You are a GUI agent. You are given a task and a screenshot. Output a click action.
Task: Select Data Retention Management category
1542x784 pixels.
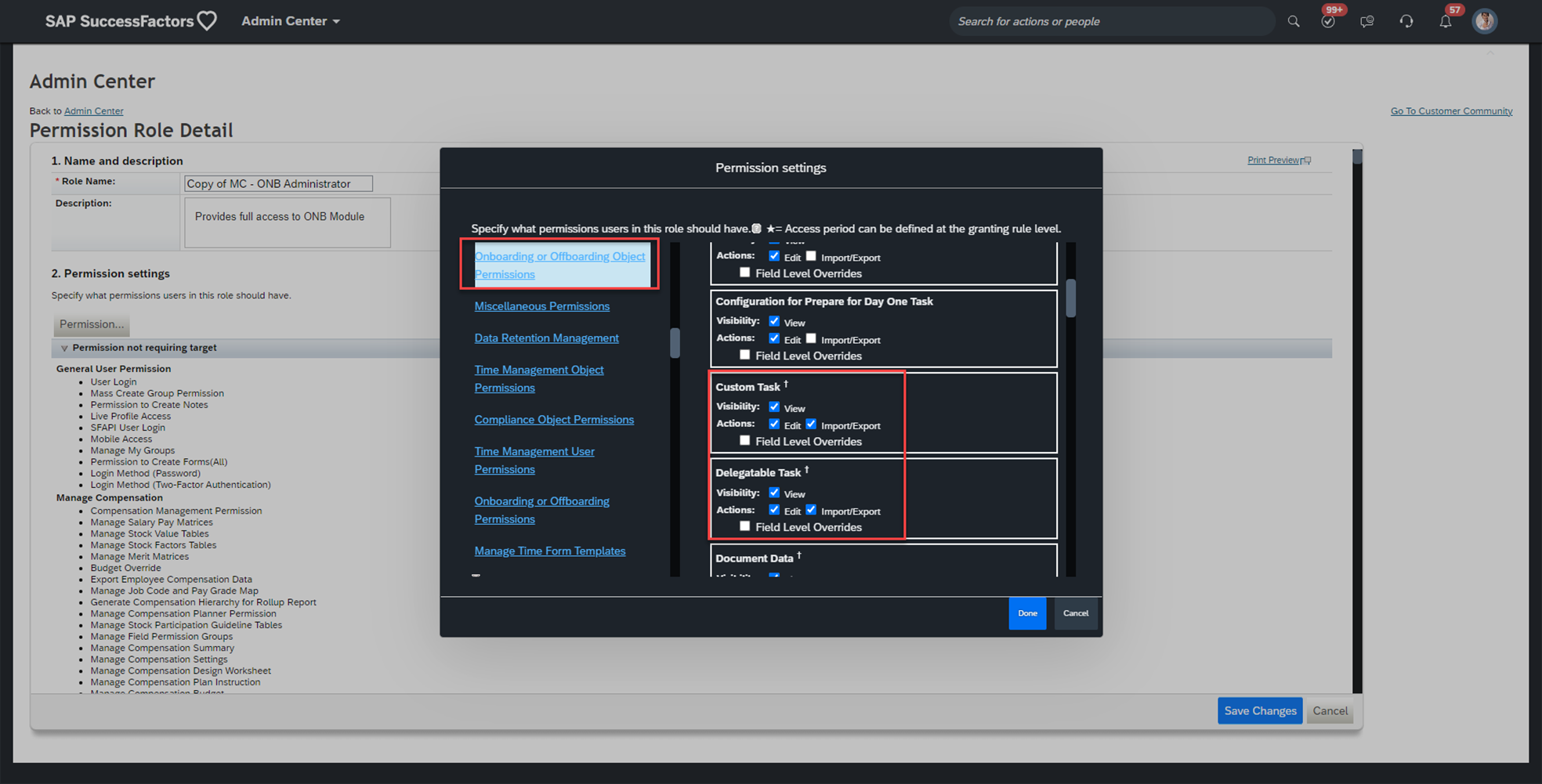546,338
